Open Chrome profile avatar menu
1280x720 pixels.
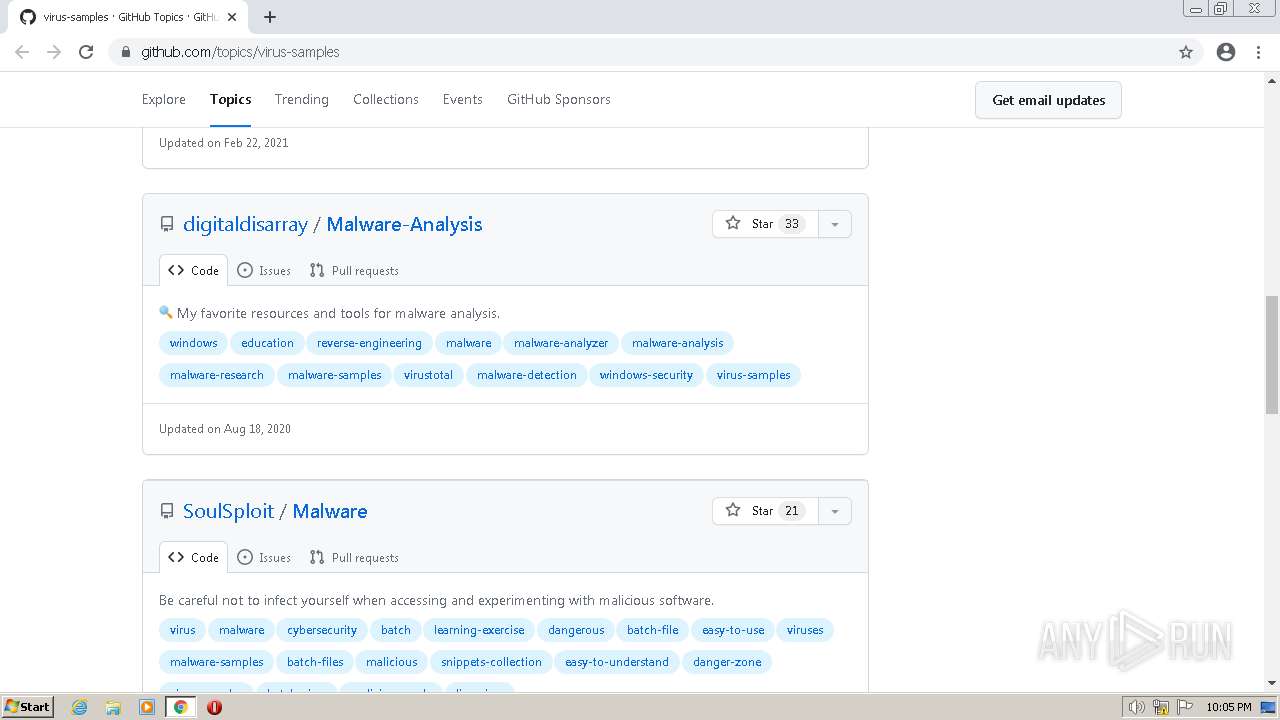(x=1226, y=52)
